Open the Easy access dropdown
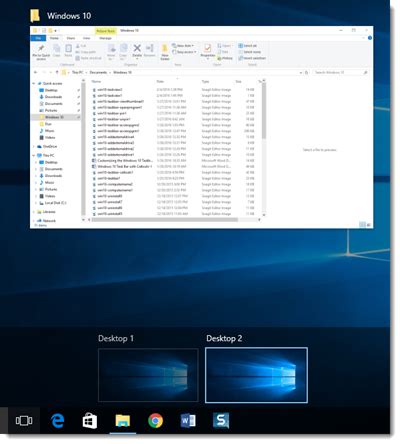Image resolution: width=400 pixels, height=444 pixels. (x=184, y=52)
